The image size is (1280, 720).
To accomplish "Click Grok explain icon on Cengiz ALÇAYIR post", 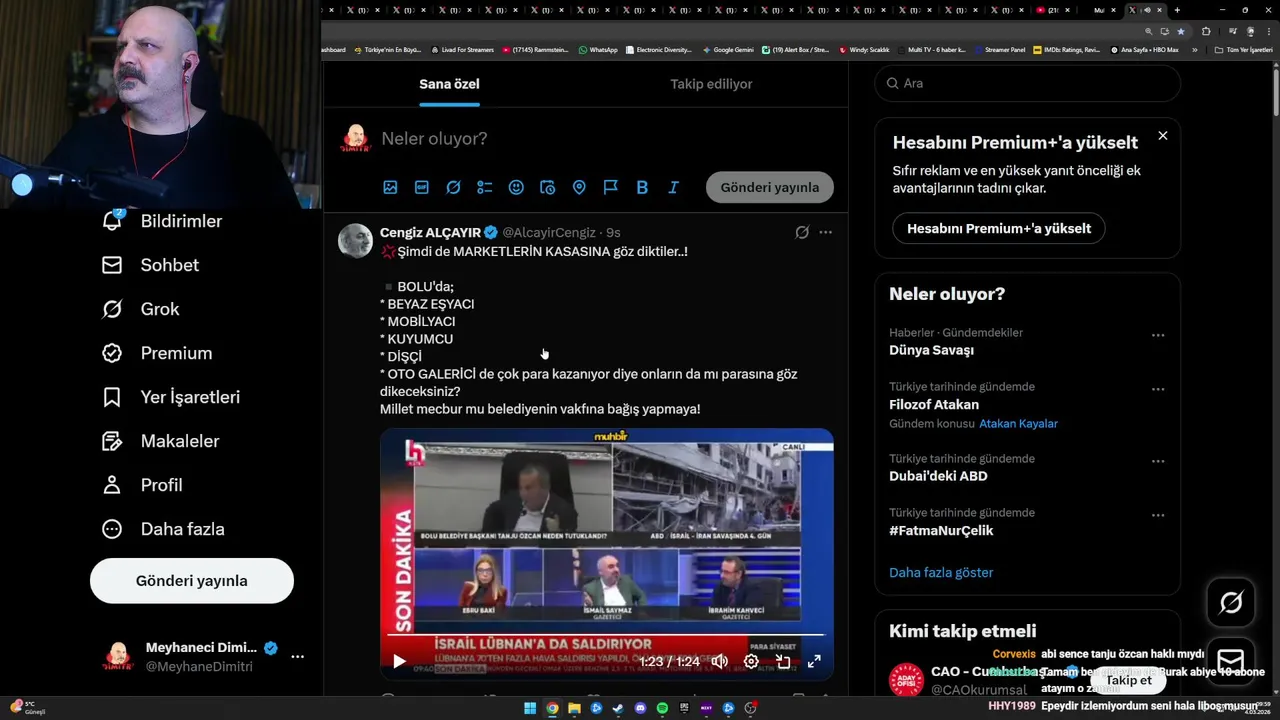I will tap(801, 232).
